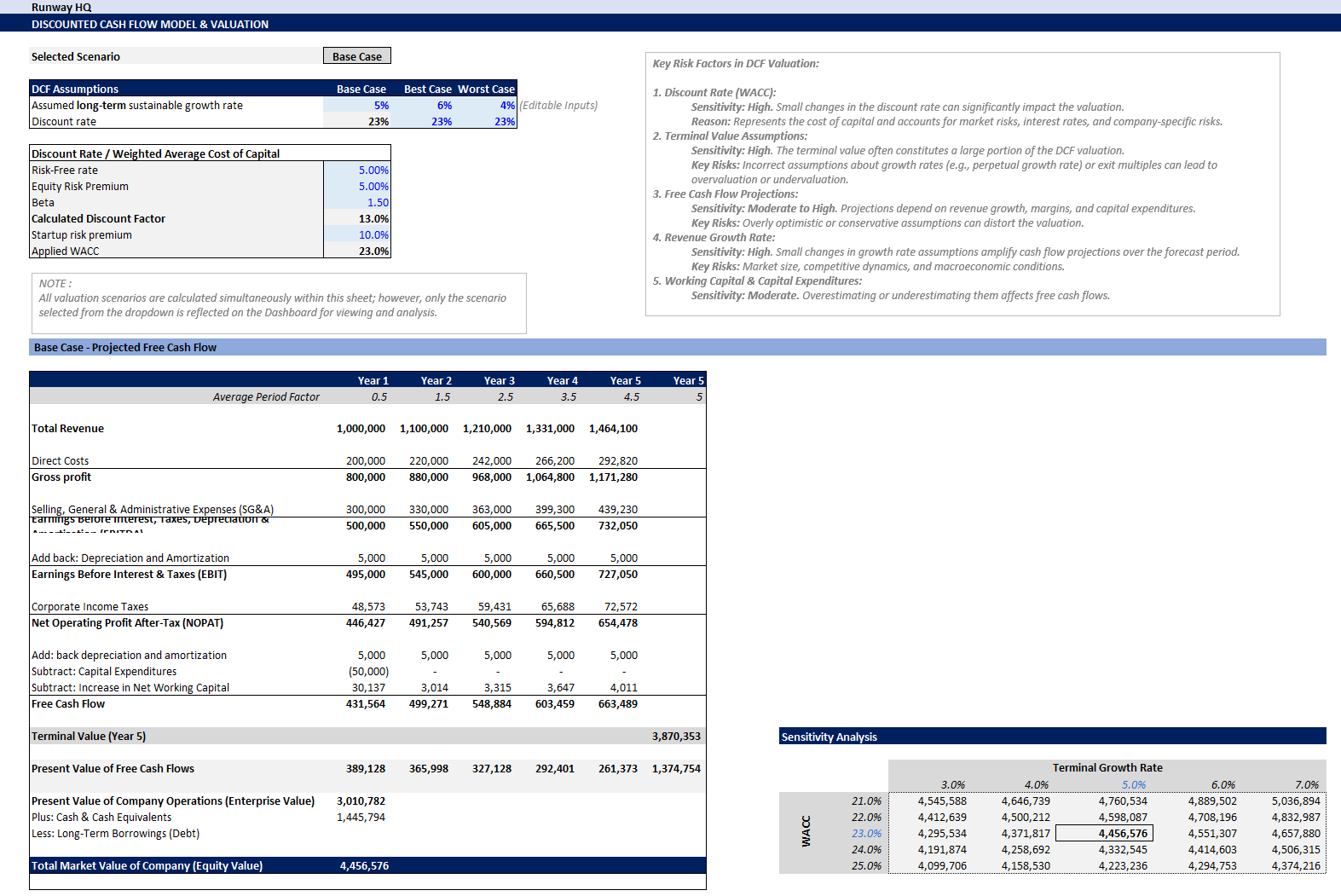Click the Total Market Value equity amount
This screenshot has width=1341, height=896.
tap(364, 866)
